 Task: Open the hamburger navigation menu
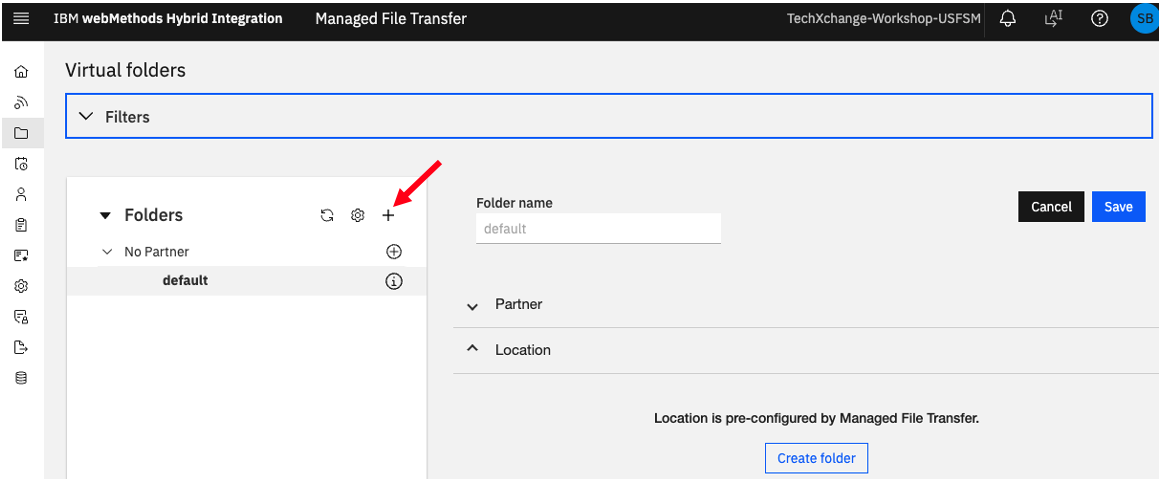tap(21, 19)
